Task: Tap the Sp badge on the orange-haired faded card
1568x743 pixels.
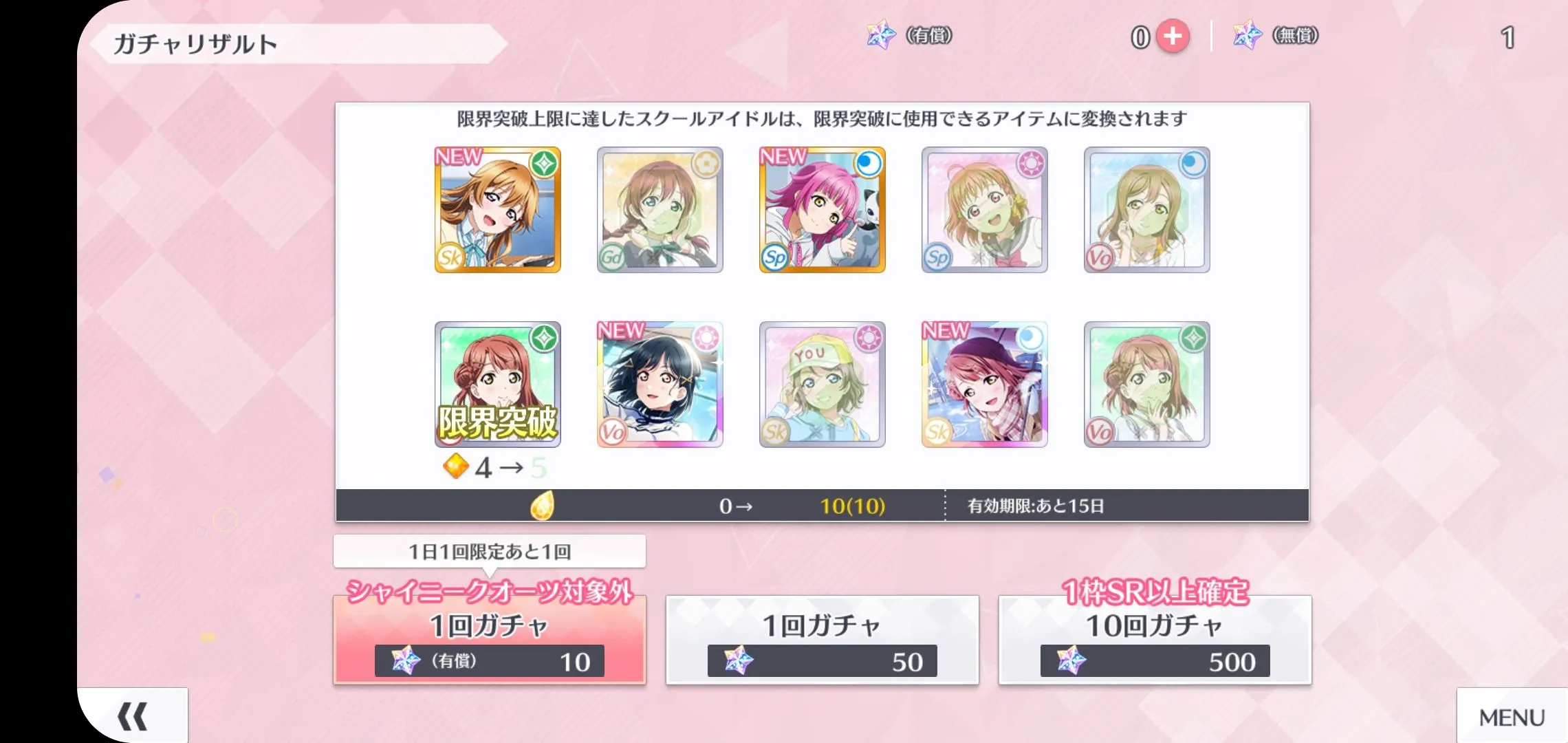Action: 937,257
